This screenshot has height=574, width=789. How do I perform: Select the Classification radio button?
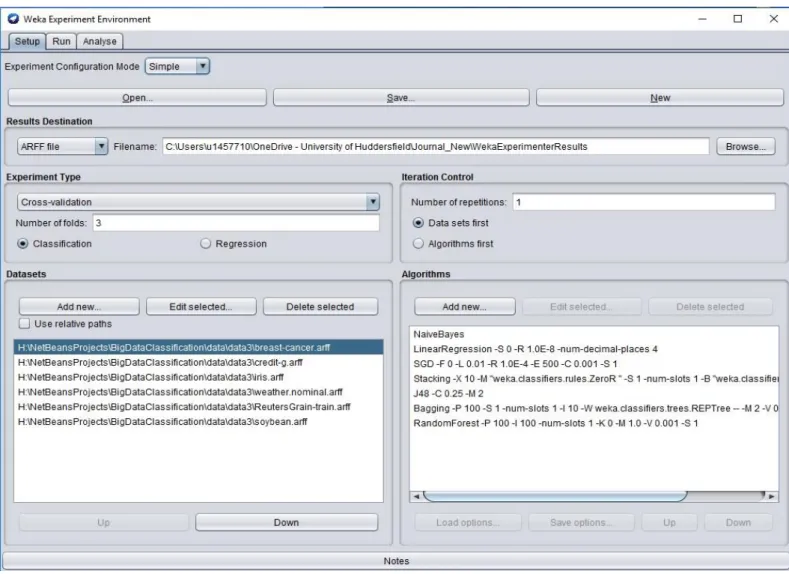(x=23, y=243)
